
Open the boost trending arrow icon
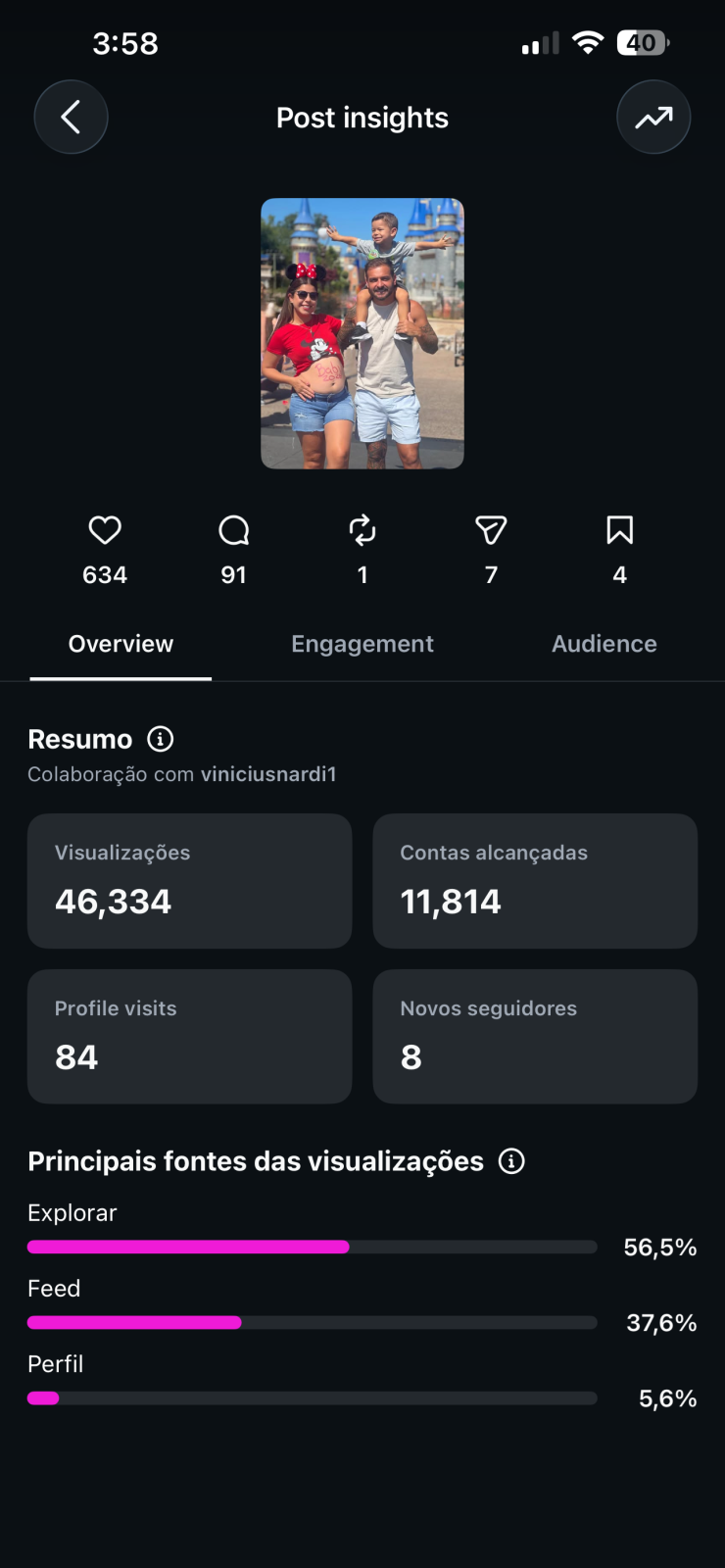653,118
